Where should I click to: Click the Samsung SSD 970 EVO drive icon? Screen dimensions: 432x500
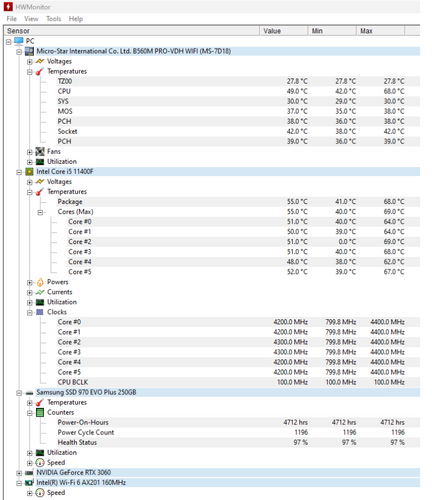29,393
